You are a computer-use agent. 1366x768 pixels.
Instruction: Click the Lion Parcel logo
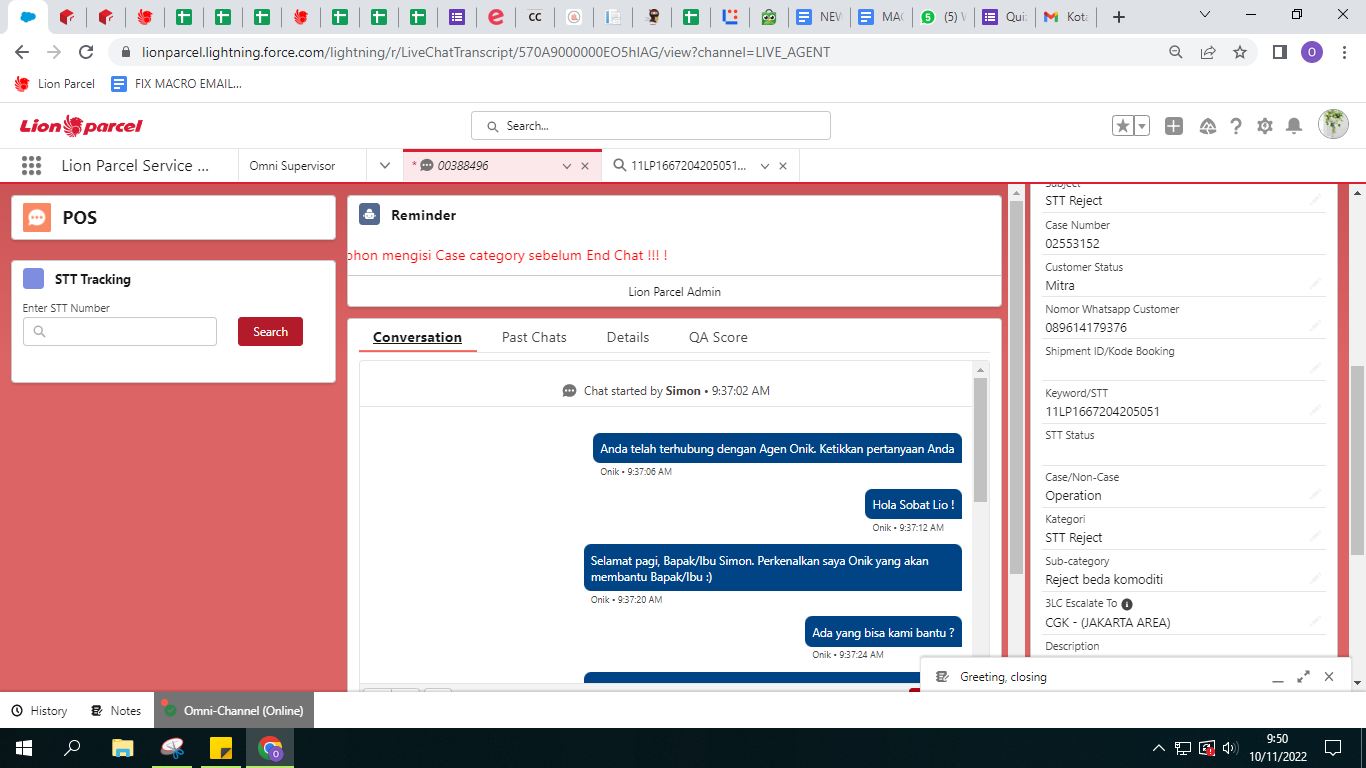[x=81, y=126]
